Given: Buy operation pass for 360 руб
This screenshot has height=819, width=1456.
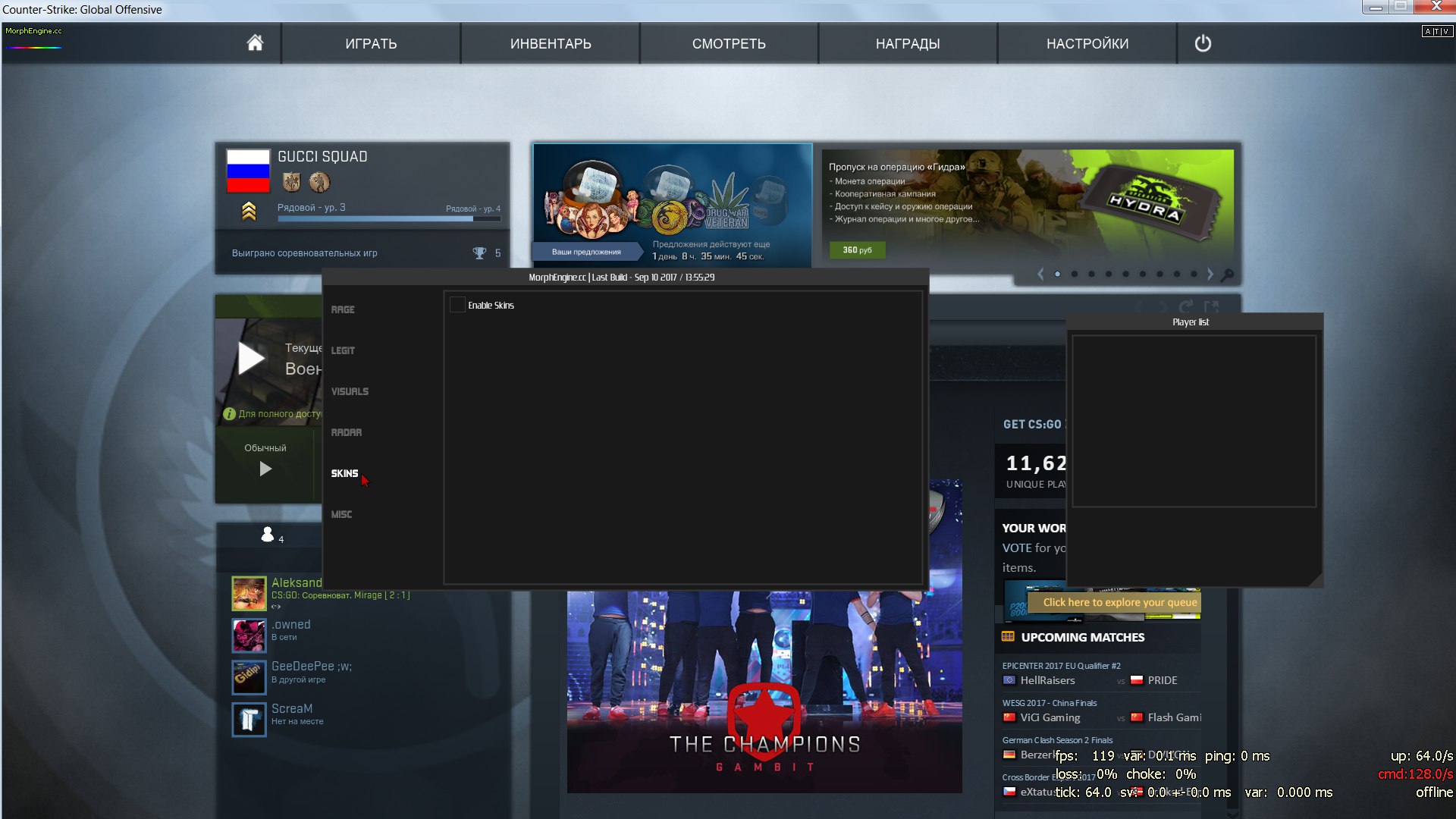Looking at the screenshot, I should click(857, 249).
